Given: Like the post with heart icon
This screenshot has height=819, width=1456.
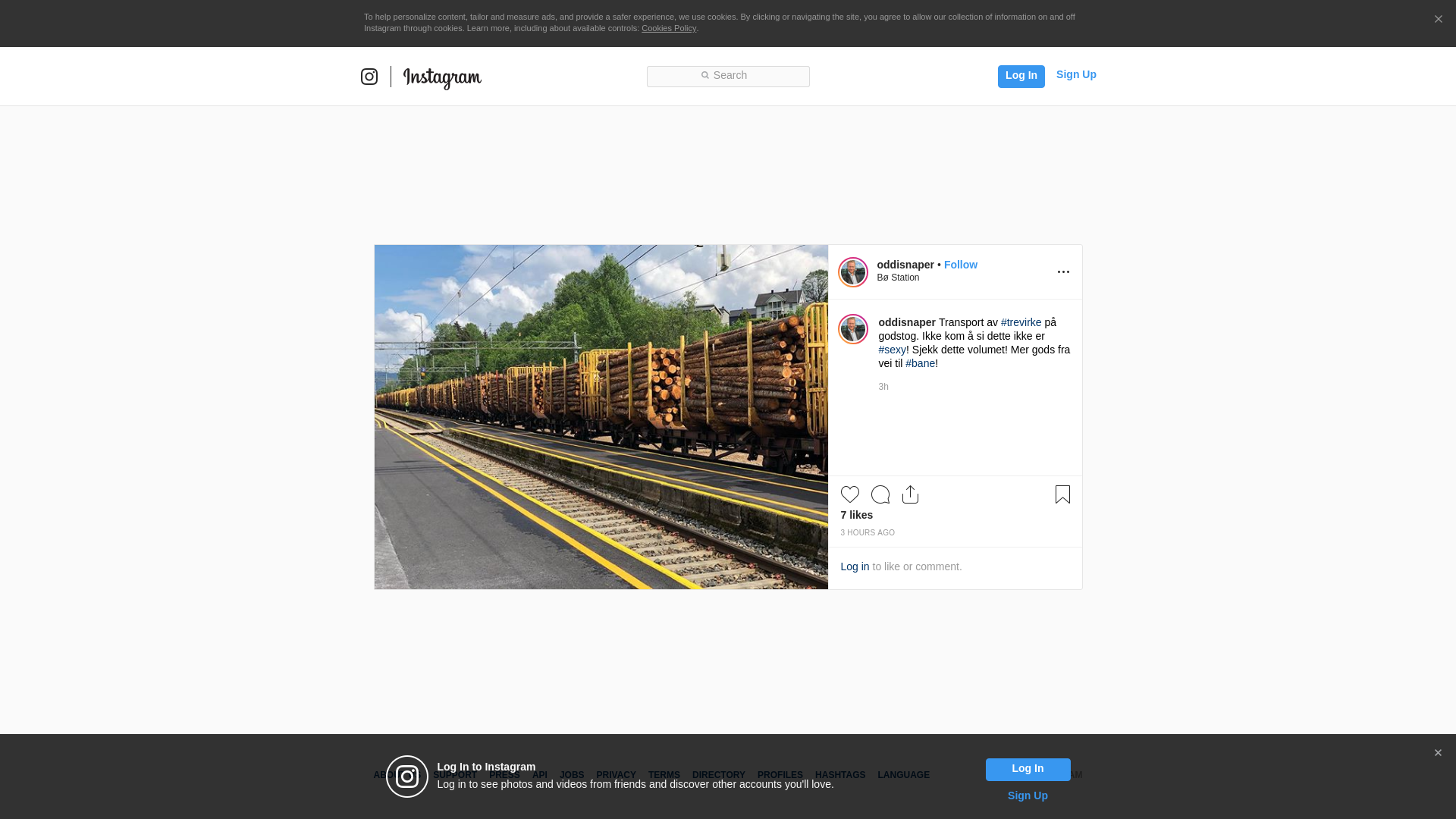Looking at the screenshot, I should [850, 494].
